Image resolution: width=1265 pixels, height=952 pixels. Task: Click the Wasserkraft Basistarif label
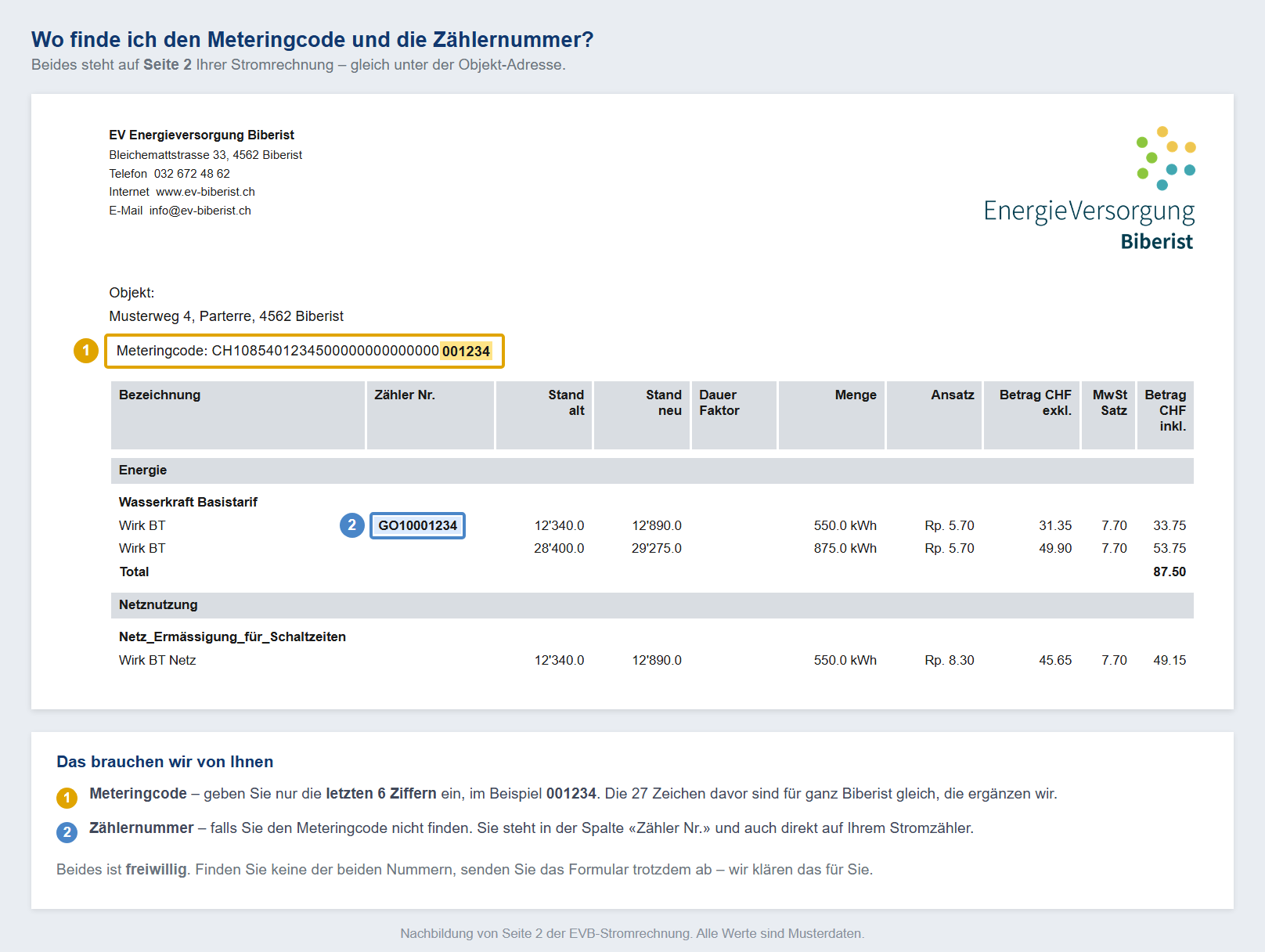(188, 502)
